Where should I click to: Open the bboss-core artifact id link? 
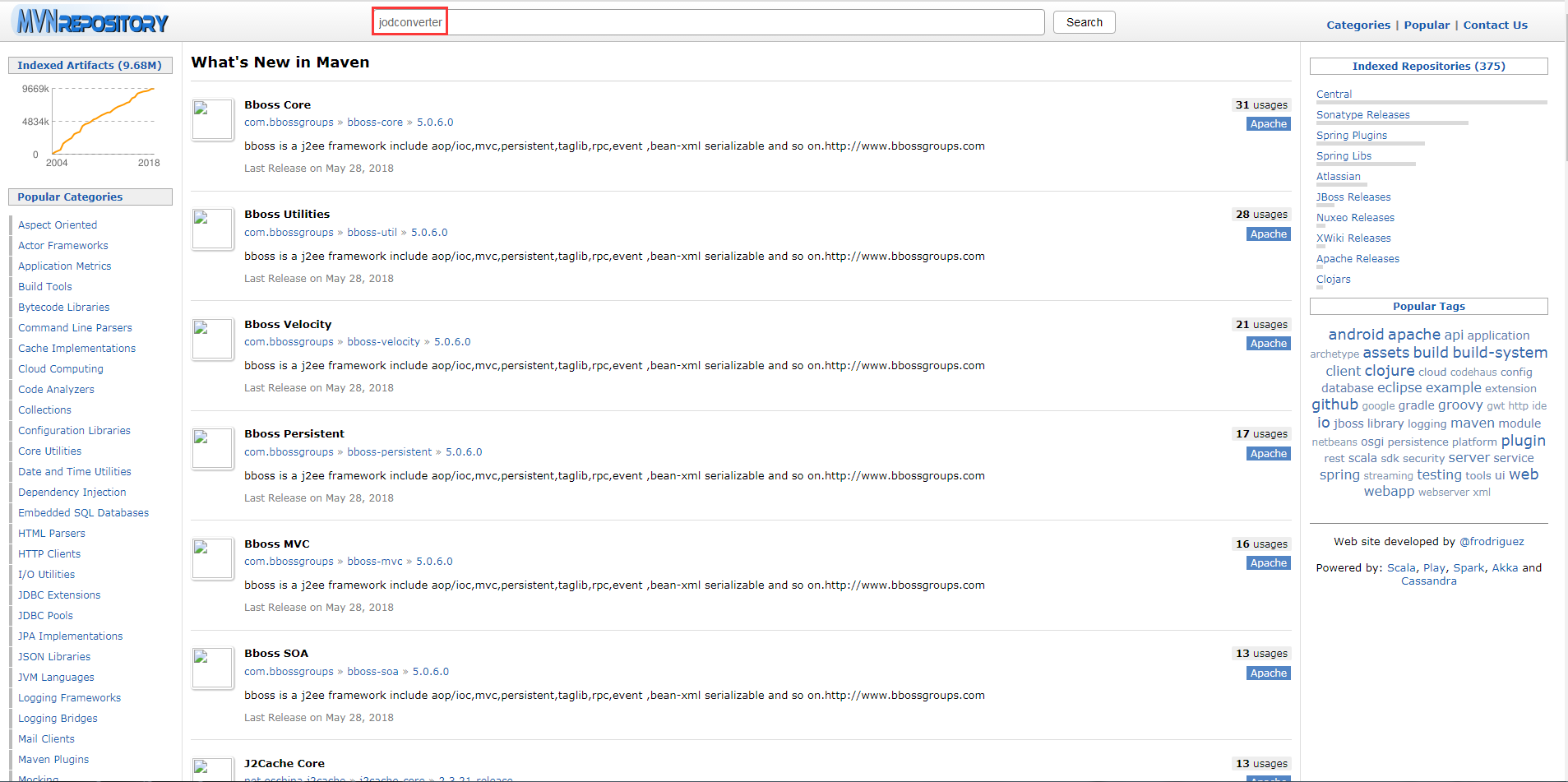(x=375, y=122)
